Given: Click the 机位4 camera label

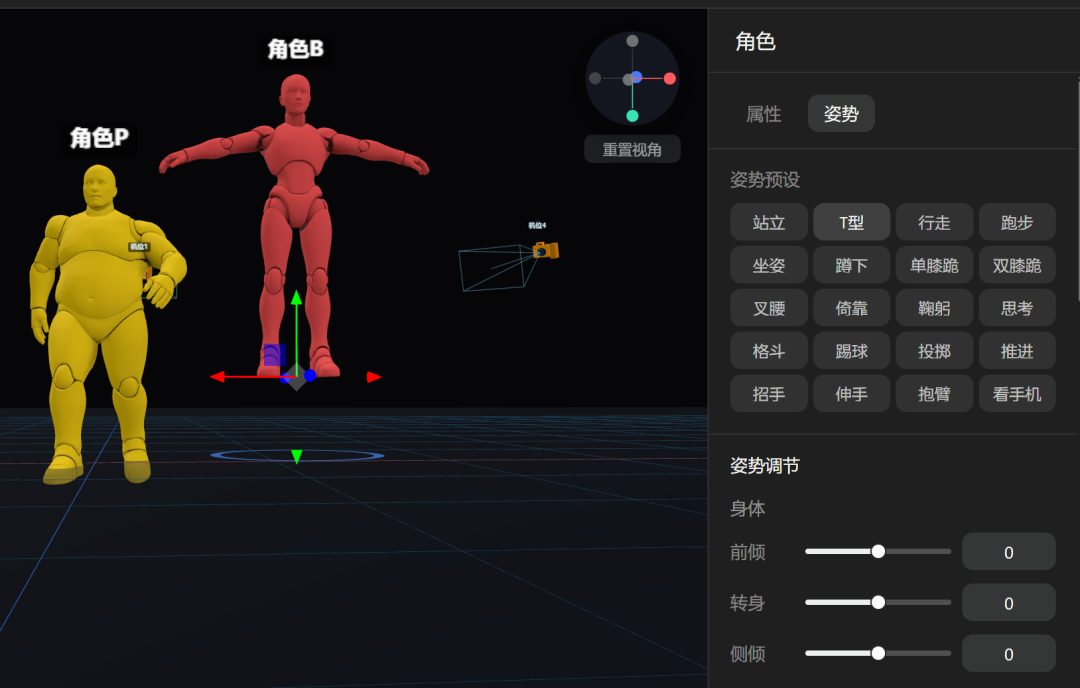Looking at the screenshot, I should [x=537, y=225].
